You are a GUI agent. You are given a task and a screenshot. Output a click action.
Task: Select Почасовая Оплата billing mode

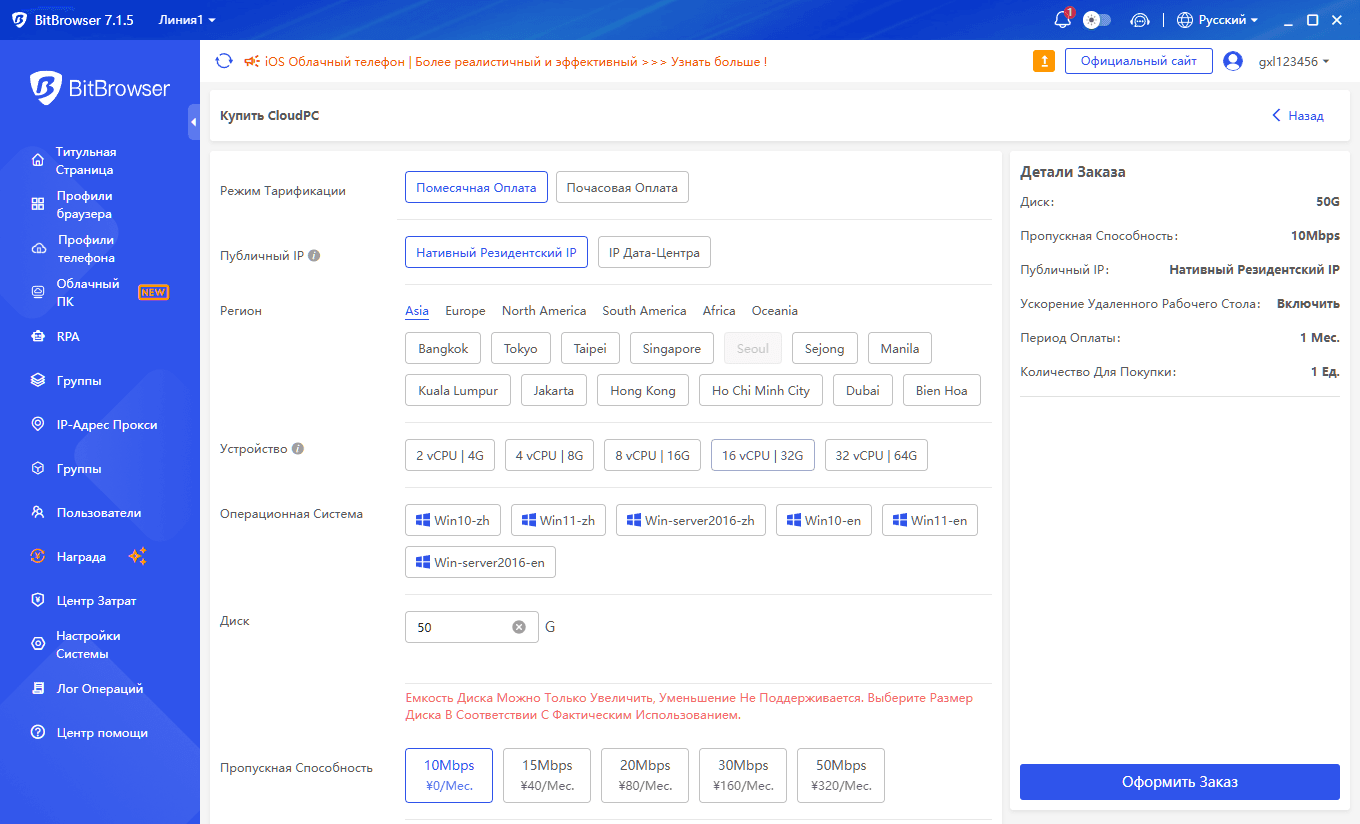tap(622, 187)
